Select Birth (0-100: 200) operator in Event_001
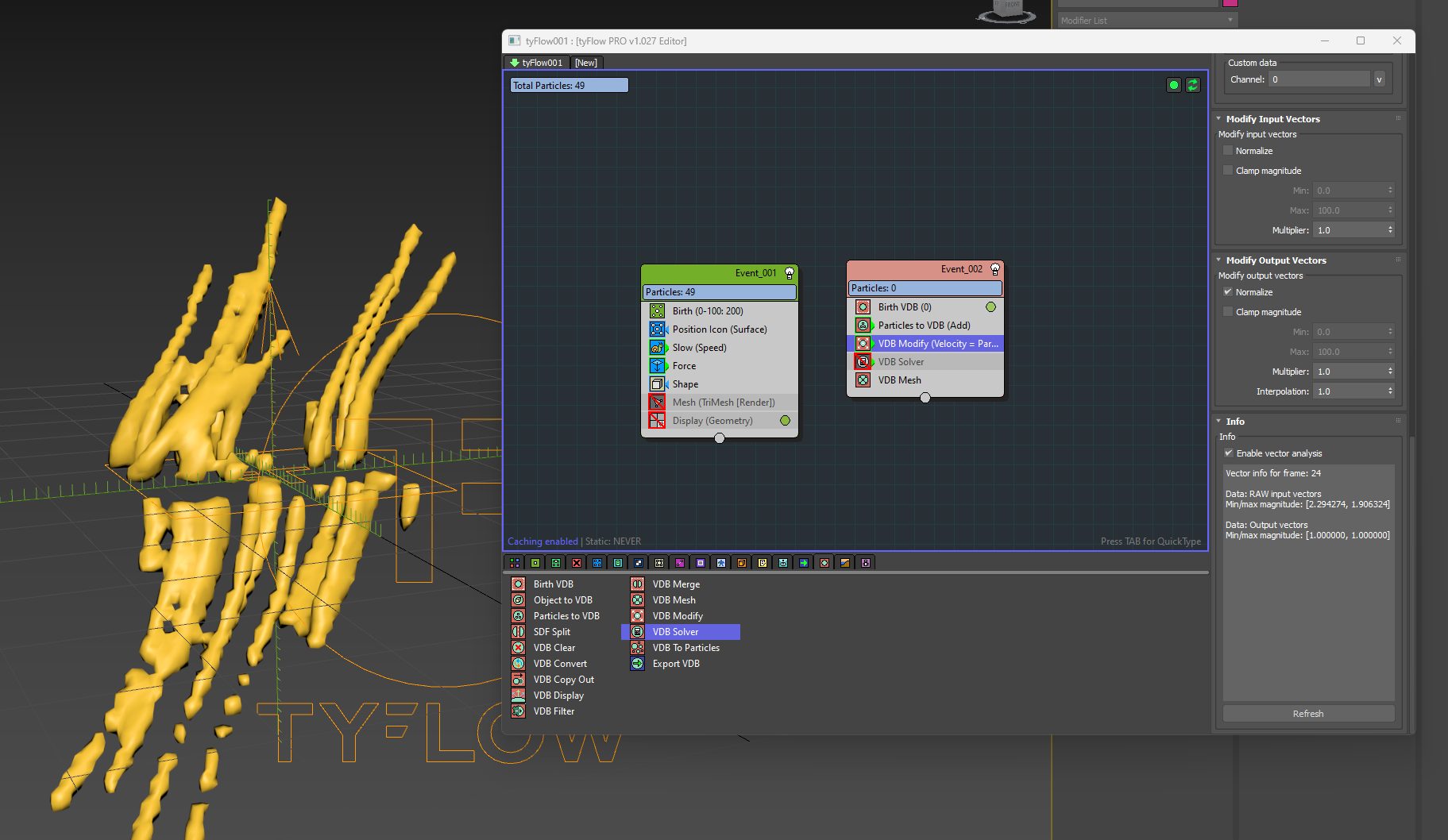Screen dimensions: 1448x840 pos(720,311)
